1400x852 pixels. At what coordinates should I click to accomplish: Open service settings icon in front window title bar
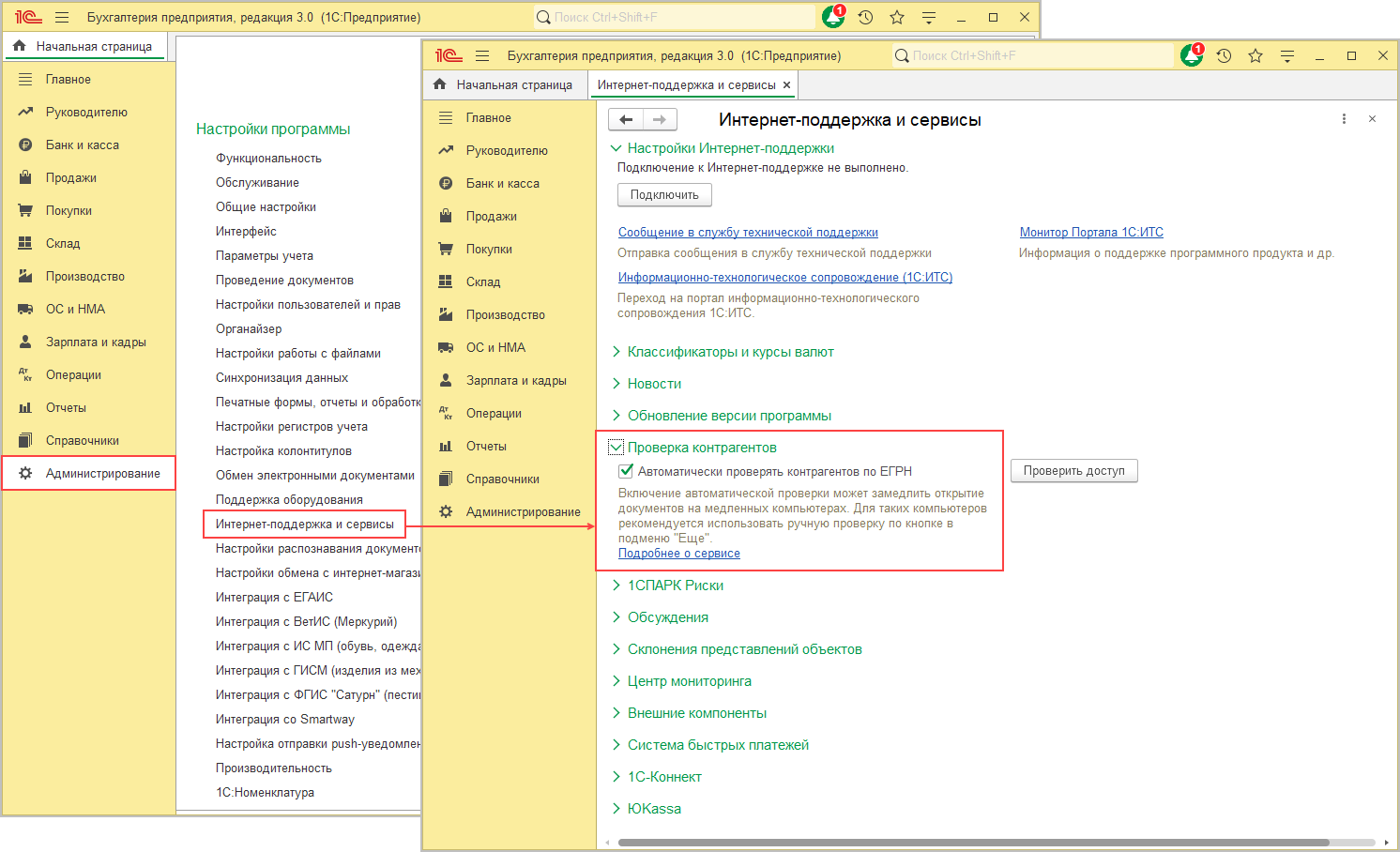coord(1287,56)
